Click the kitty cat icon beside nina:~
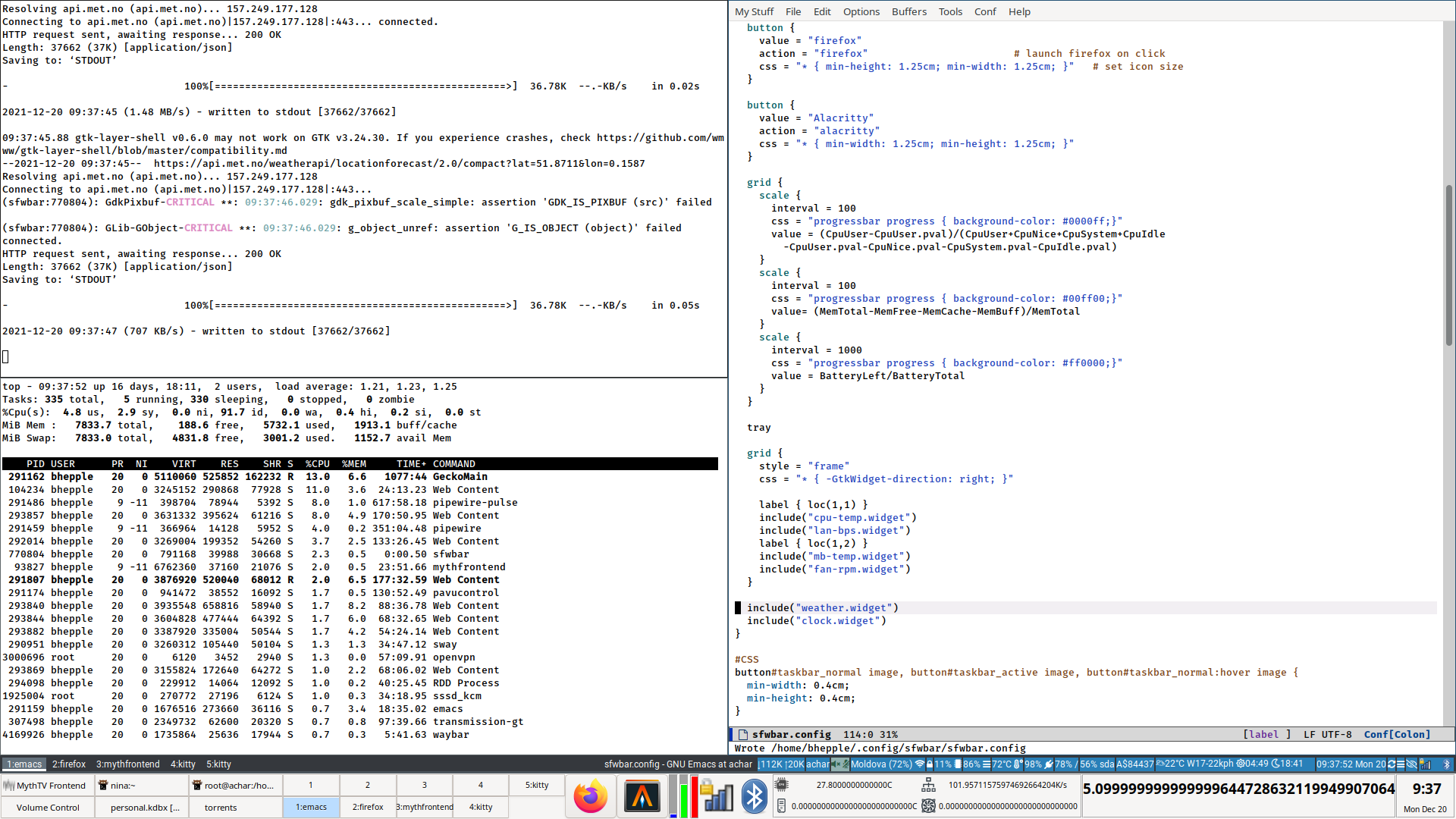 pyautogui.click(x=103, y=786)
